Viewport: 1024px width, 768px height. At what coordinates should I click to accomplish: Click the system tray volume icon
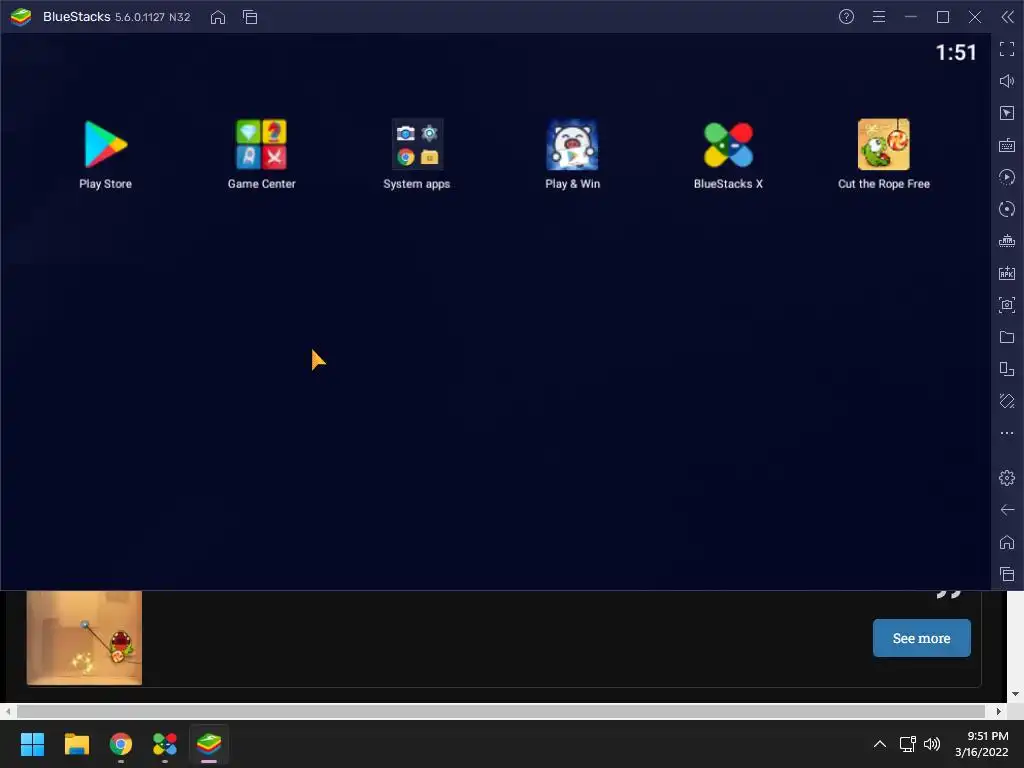933,744
